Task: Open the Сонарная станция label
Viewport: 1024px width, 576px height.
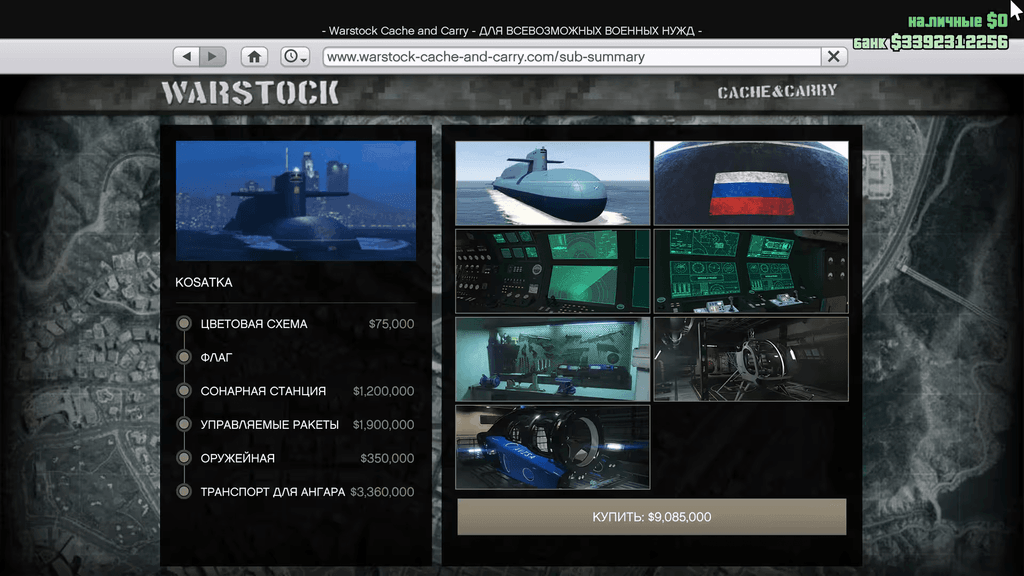Action: [263, 391]
